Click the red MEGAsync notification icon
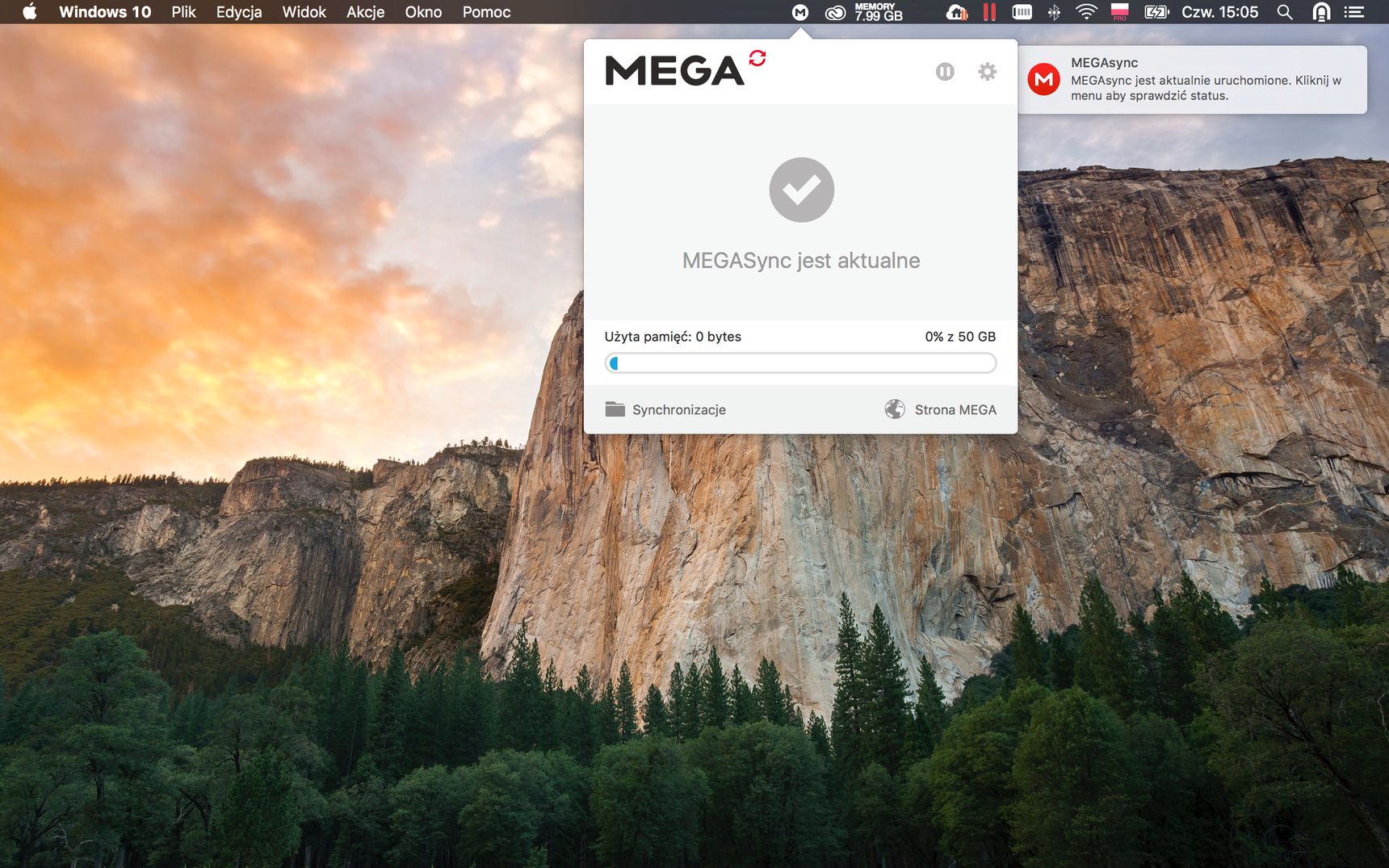The image size is (1389, 868). (1043, 79)
